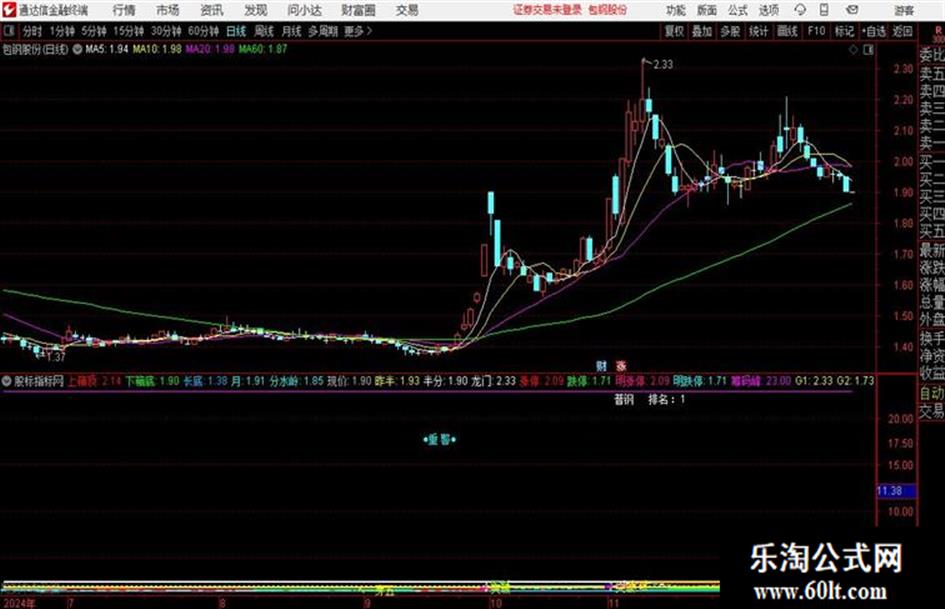This screenshot has width=945, height=609.
Task: Click the MA20: 1.98 legend label
Action: [210, 49]
